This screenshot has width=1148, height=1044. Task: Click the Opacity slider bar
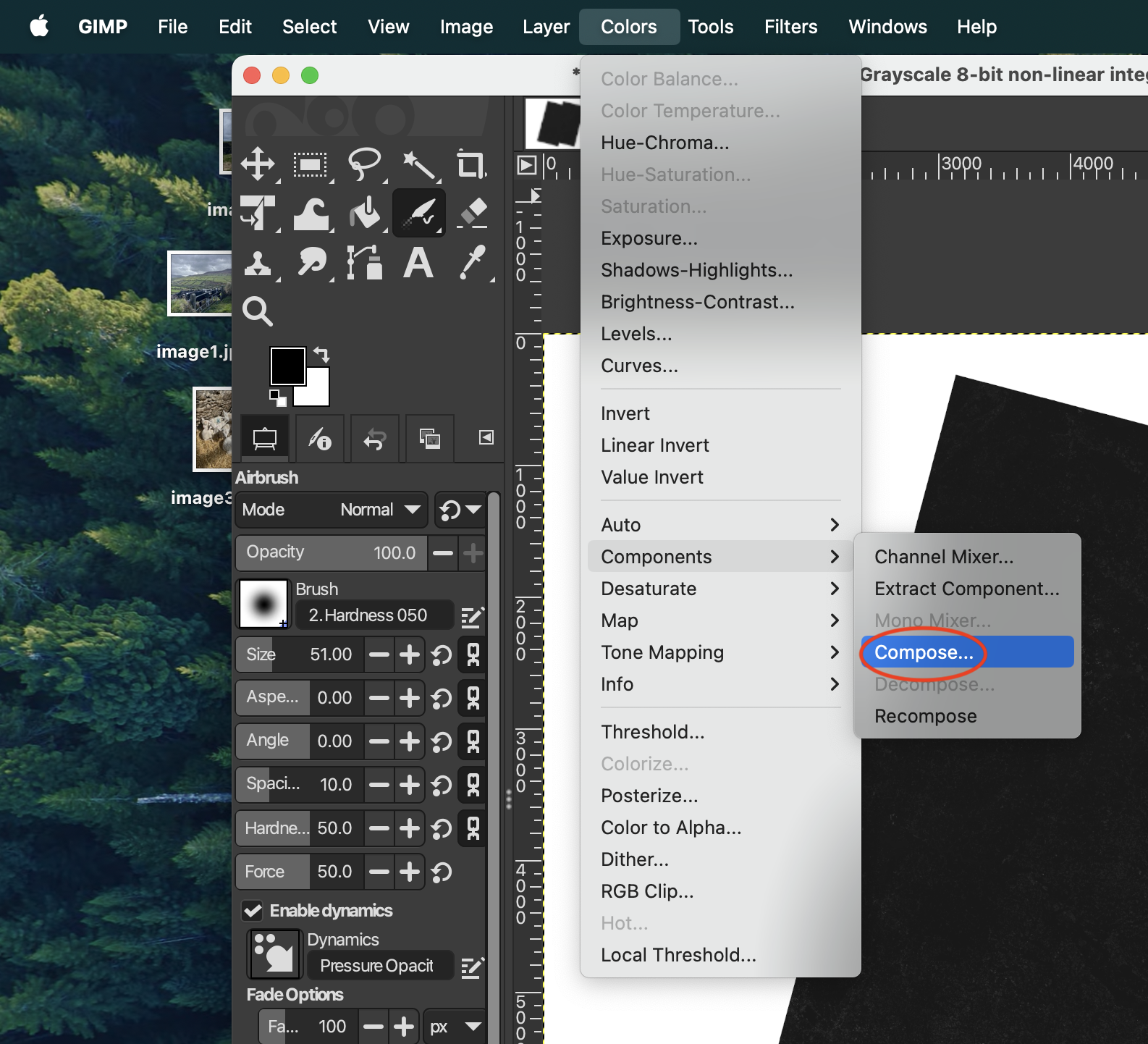[332, 553]
